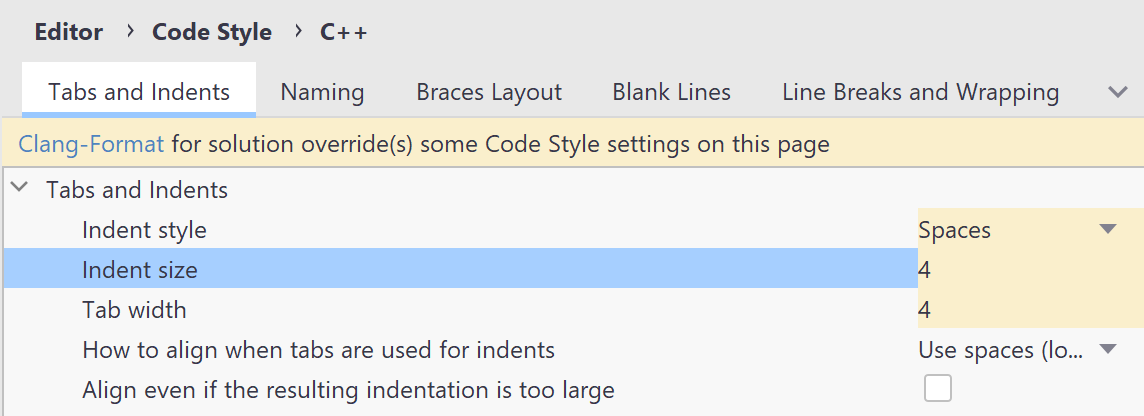Navigate to the Code Style breadcrumb

(212, 32)
